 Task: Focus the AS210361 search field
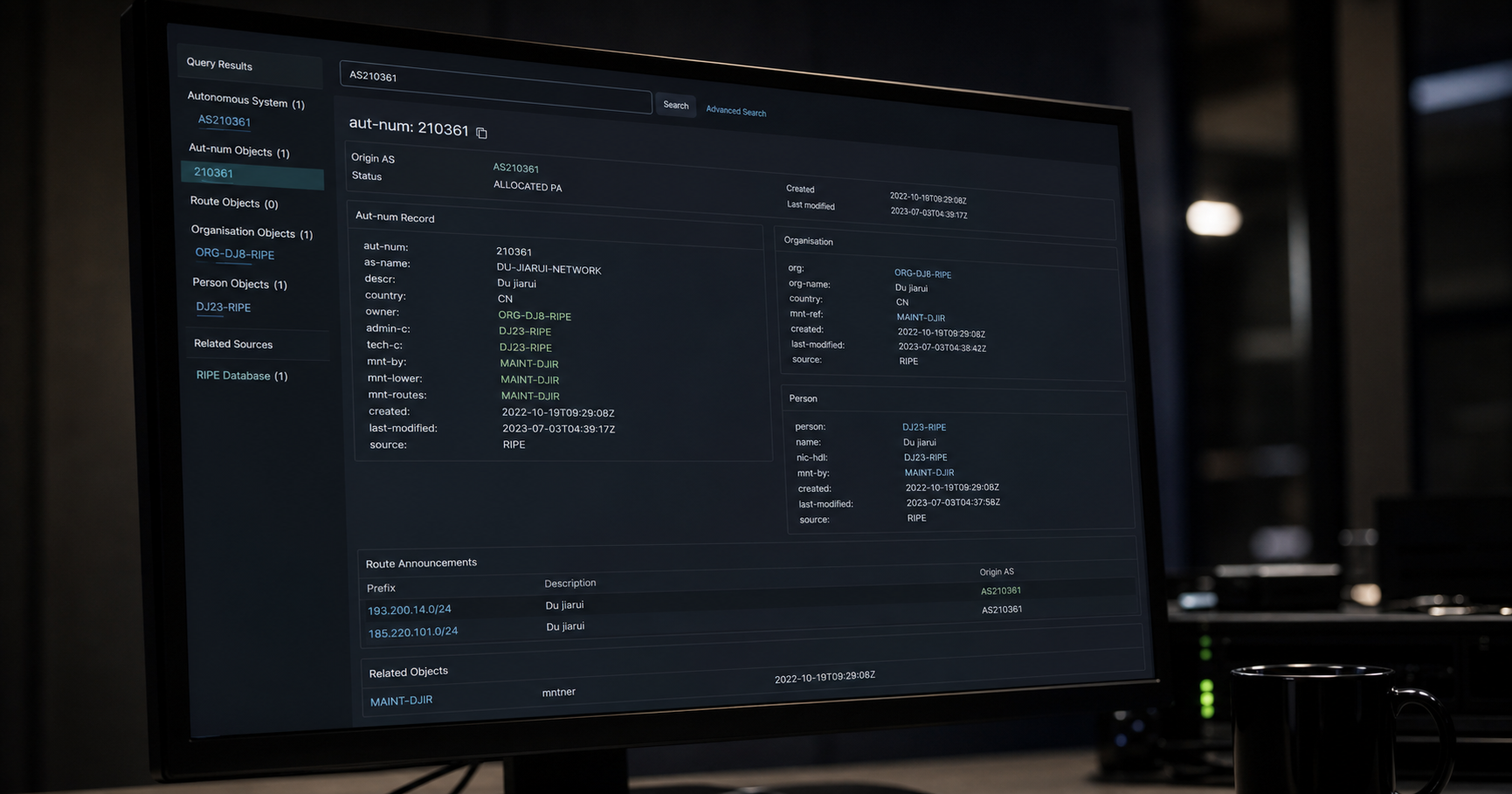(x=495, y=88)
